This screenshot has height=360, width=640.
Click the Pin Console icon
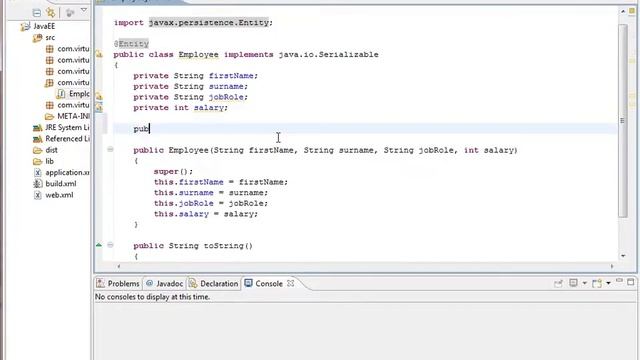pos(558,283)
